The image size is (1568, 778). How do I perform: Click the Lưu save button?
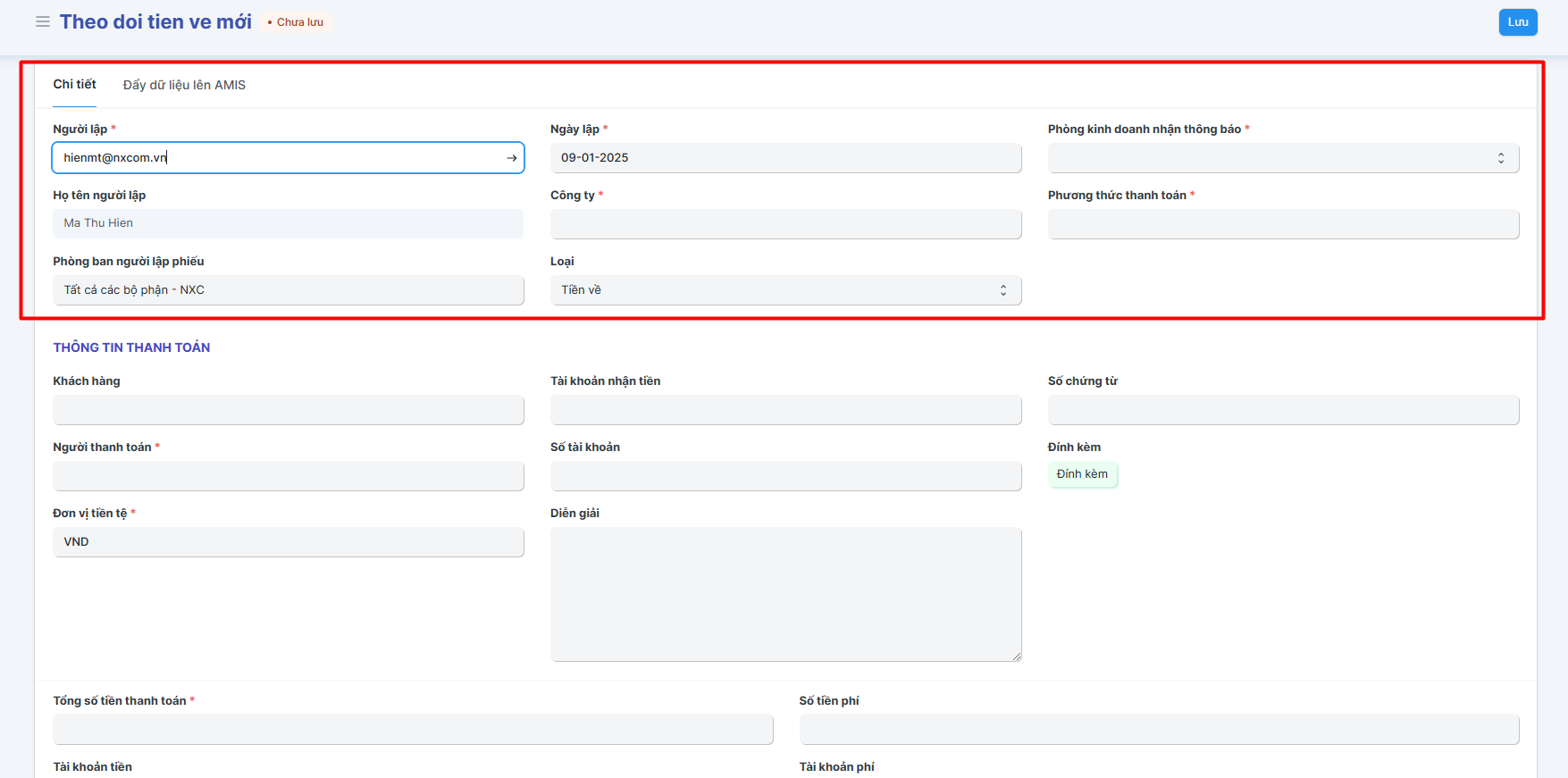tap(1517, 22)
